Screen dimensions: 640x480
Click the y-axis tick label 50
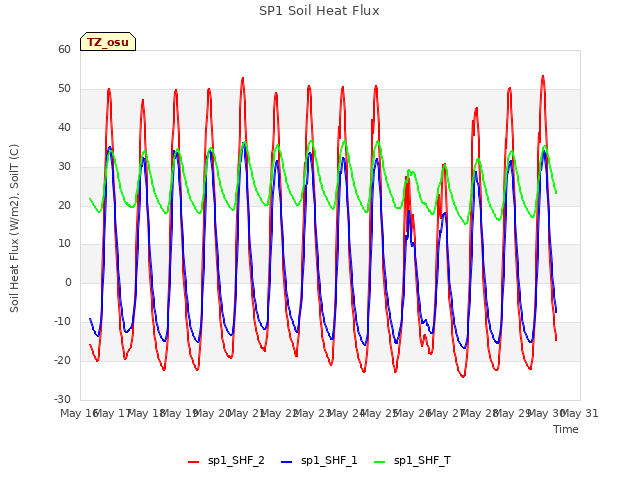(64, 89)
